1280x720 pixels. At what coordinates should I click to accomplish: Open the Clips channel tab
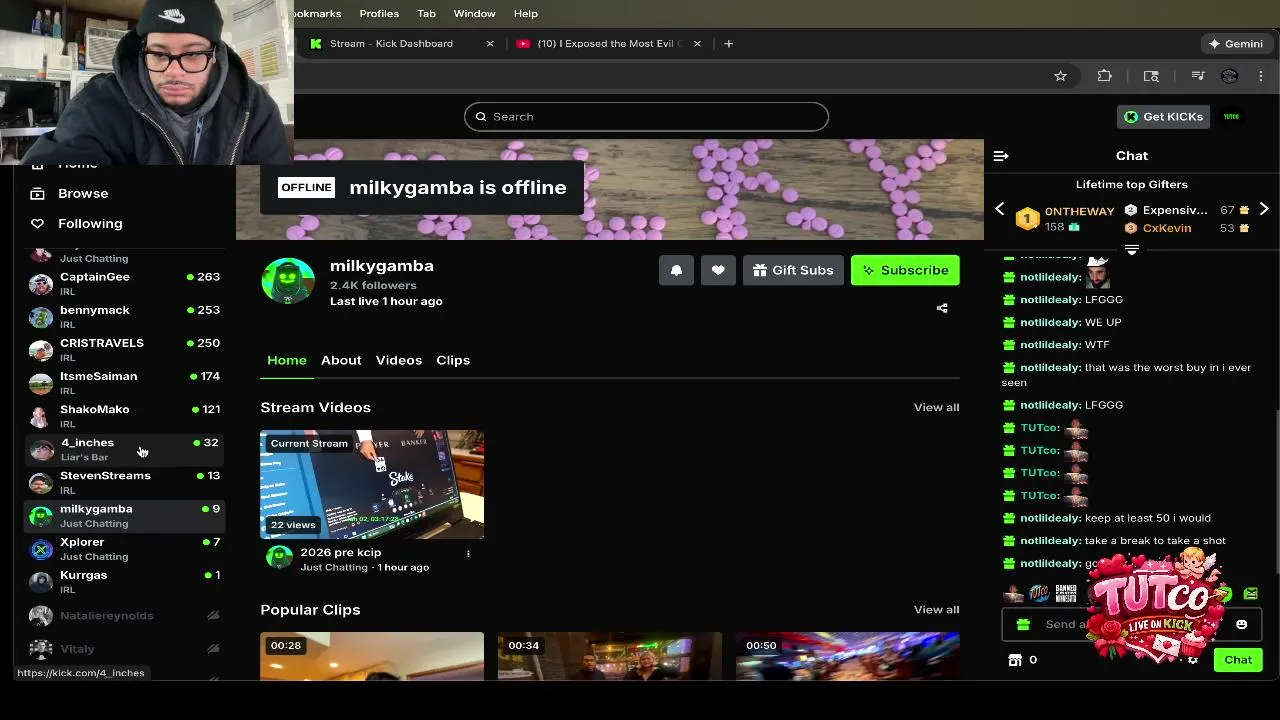pos(453,360)
